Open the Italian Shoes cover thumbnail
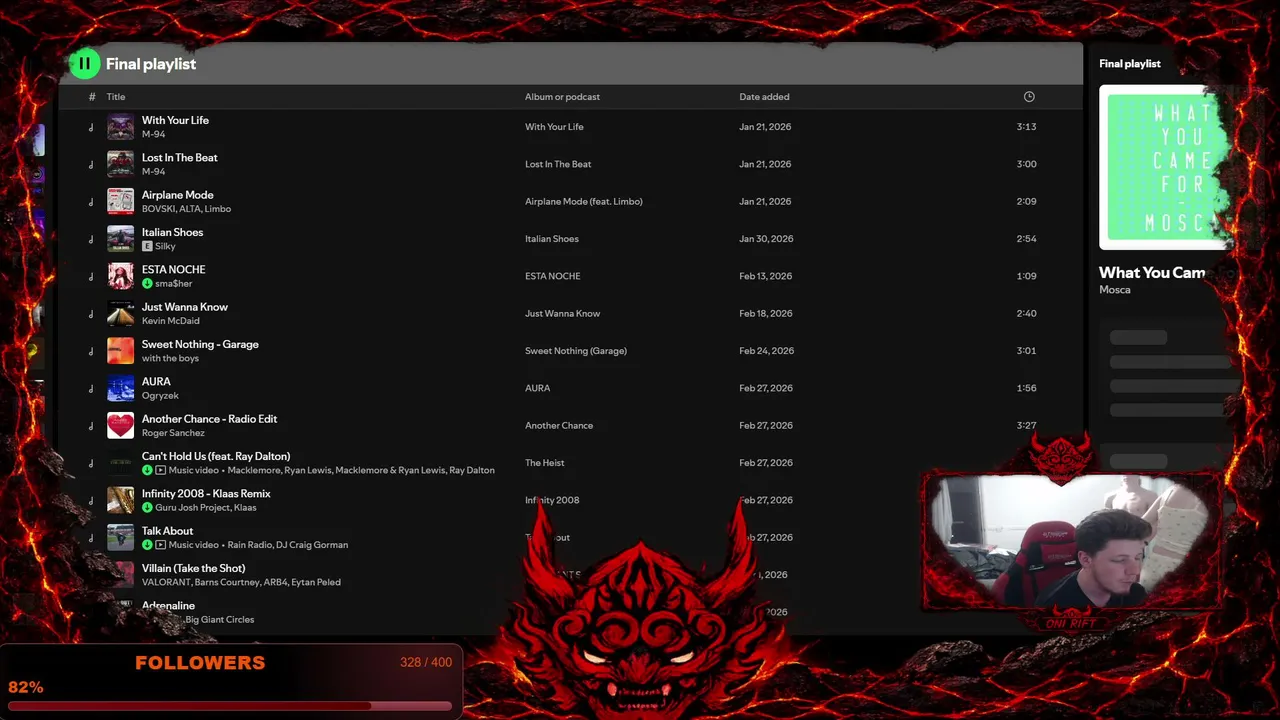The height and width of the screenshot is (720, 1280). click(120, 239)
